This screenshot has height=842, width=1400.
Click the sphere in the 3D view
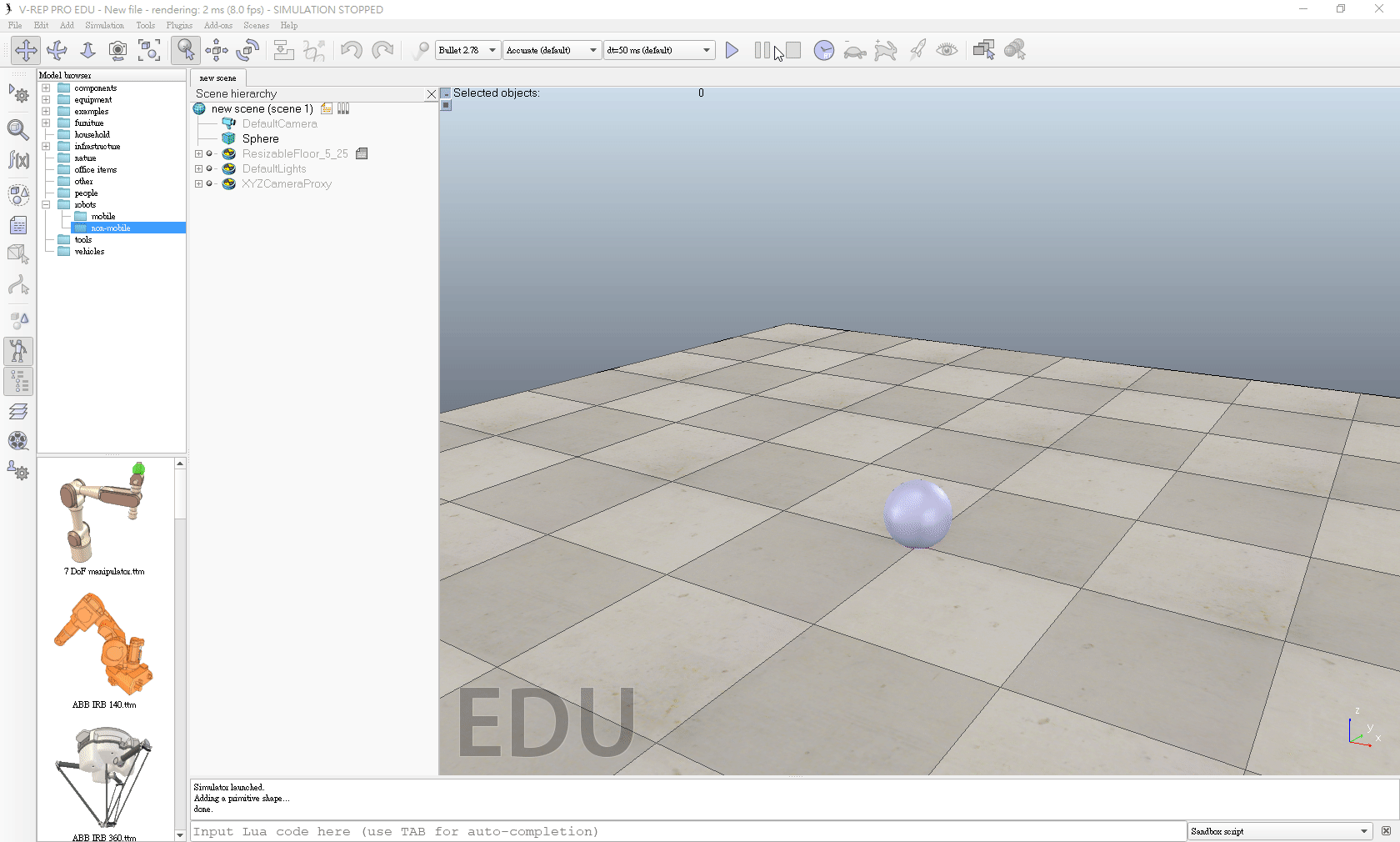[917, 514]
